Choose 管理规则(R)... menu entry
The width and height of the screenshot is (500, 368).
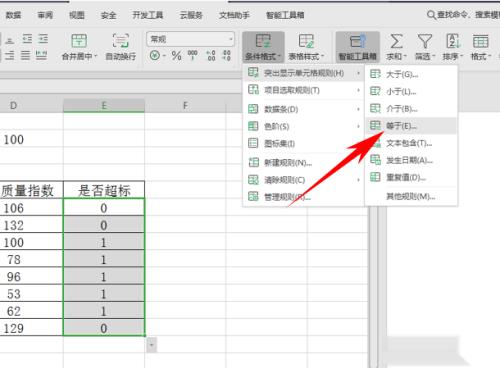click(304, 197)
